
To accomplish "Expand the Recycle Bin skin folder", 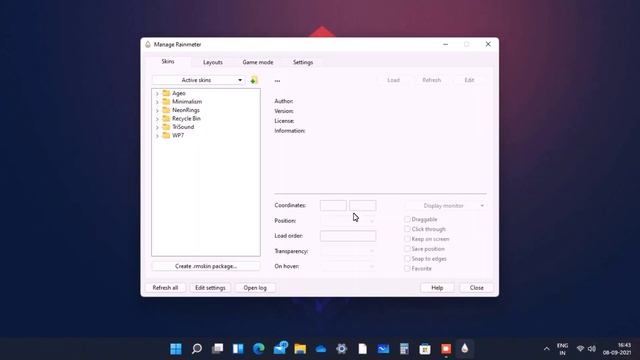I will click(x=157, y=119).
